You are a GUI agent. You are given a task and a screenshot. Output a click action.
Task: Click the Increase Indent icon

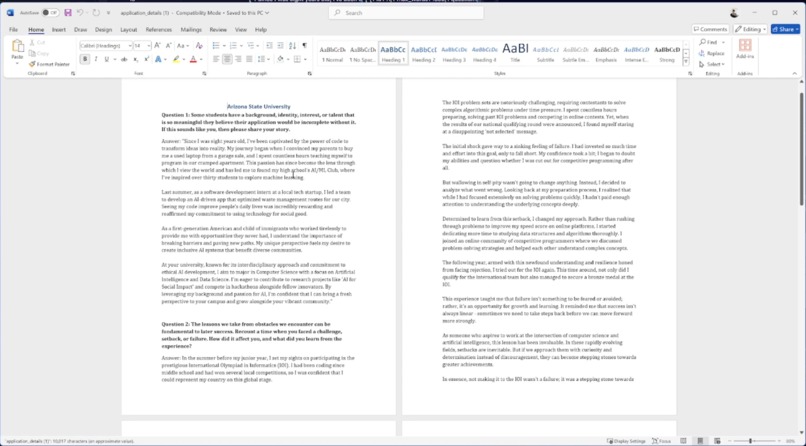pyautogui.click(x=280, y=46)
